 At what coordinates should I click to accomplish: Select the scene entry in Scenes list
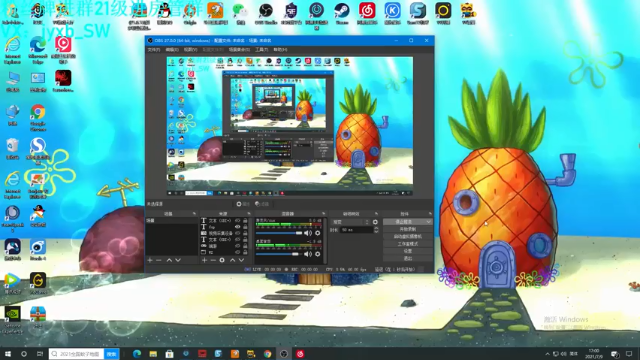click(x=172, y=220)
